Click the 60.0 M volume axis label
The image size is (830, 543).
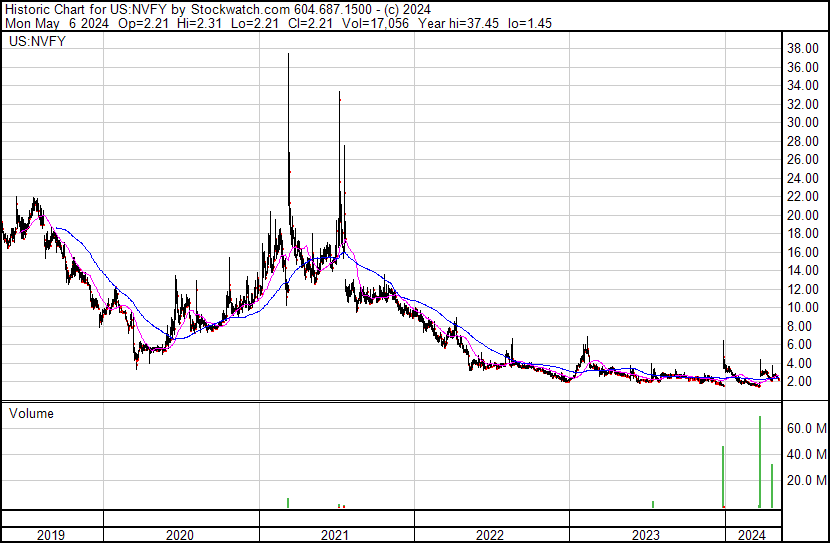[805, 428]
